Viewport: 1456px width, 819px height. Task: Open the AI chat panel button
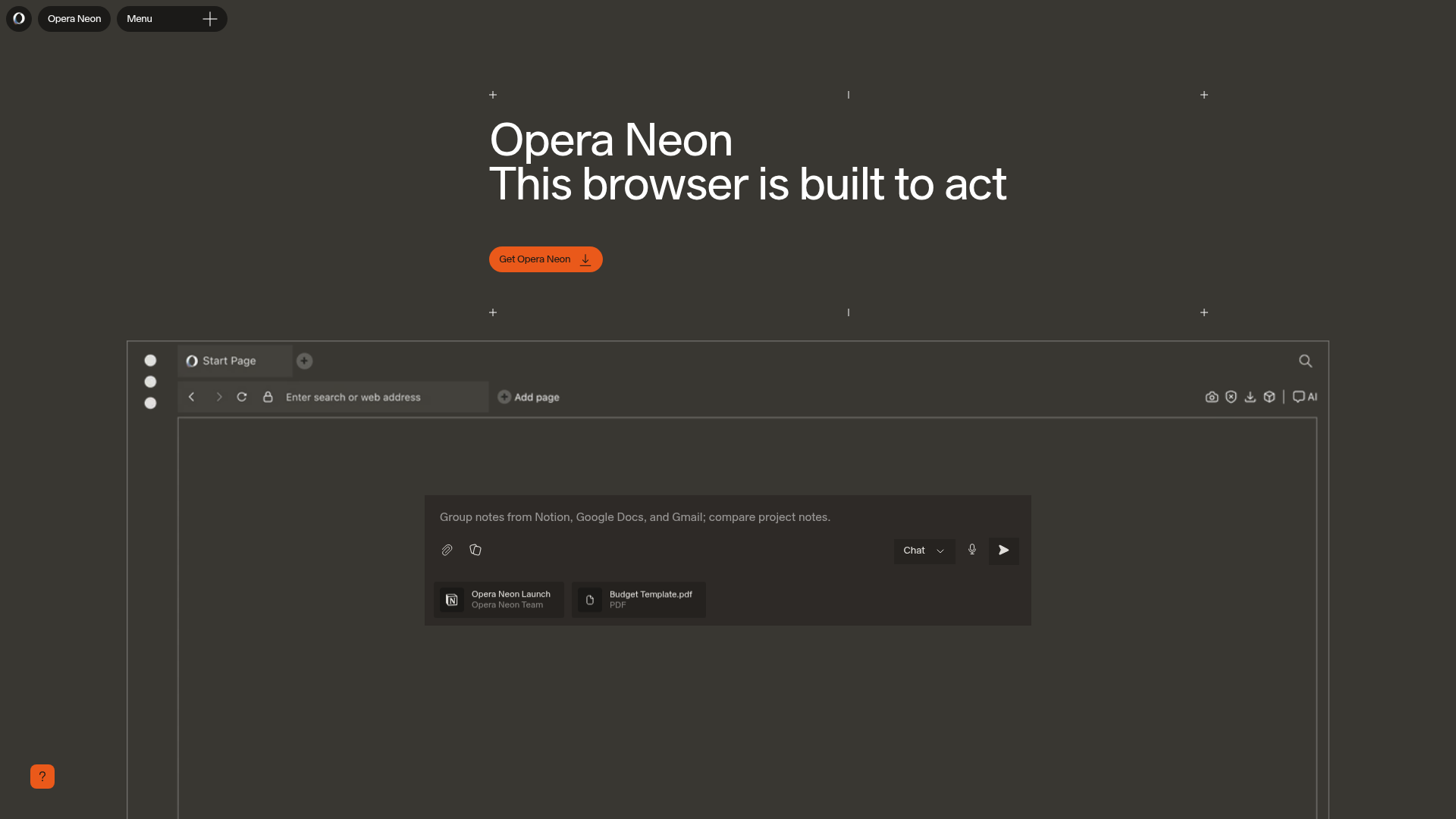(x=1305, y=397)
